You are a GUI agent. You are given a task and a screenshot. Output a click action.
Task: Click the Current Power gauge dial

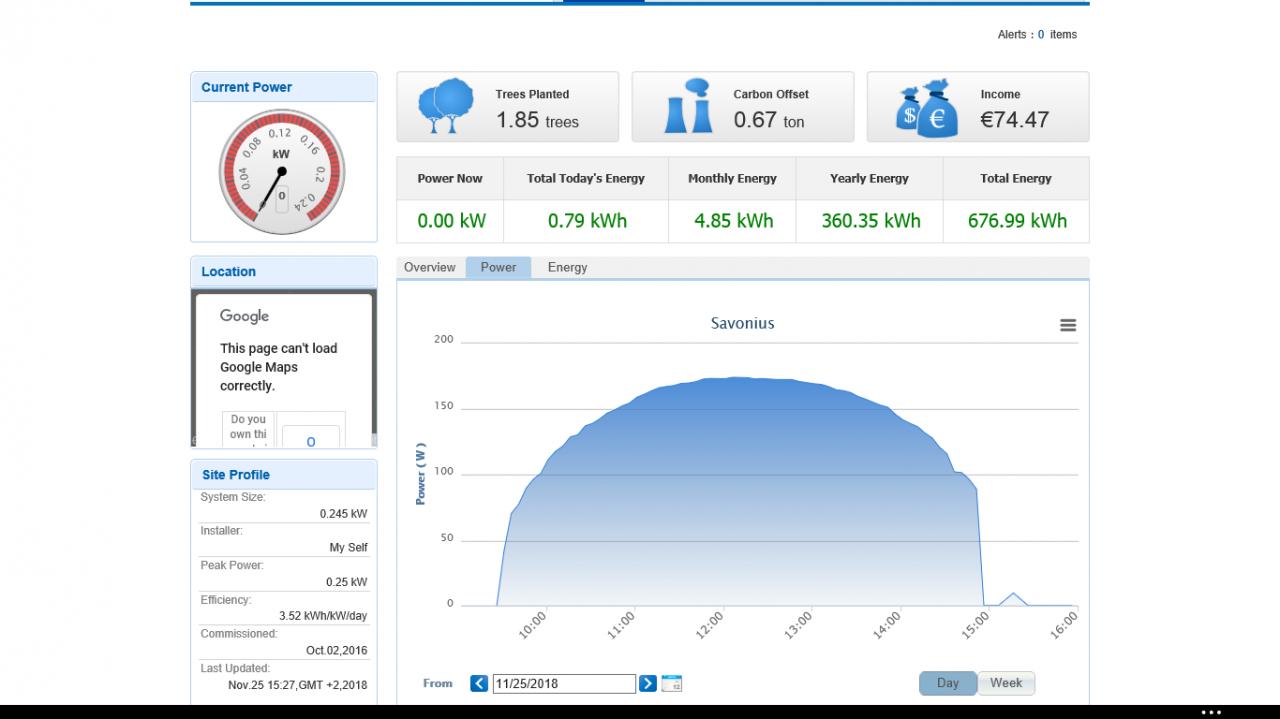(282, 172)
